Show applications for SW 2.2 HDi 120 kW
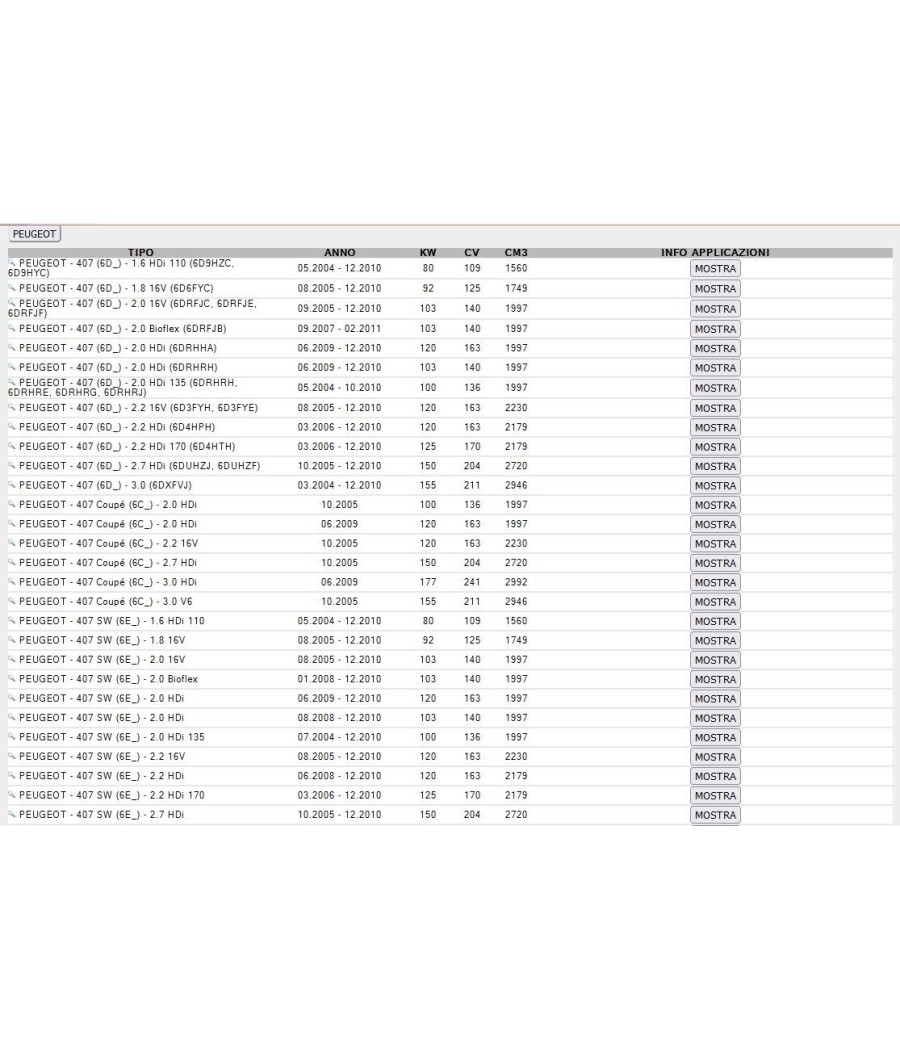The image size is (900, 1050). coord(715,776)
